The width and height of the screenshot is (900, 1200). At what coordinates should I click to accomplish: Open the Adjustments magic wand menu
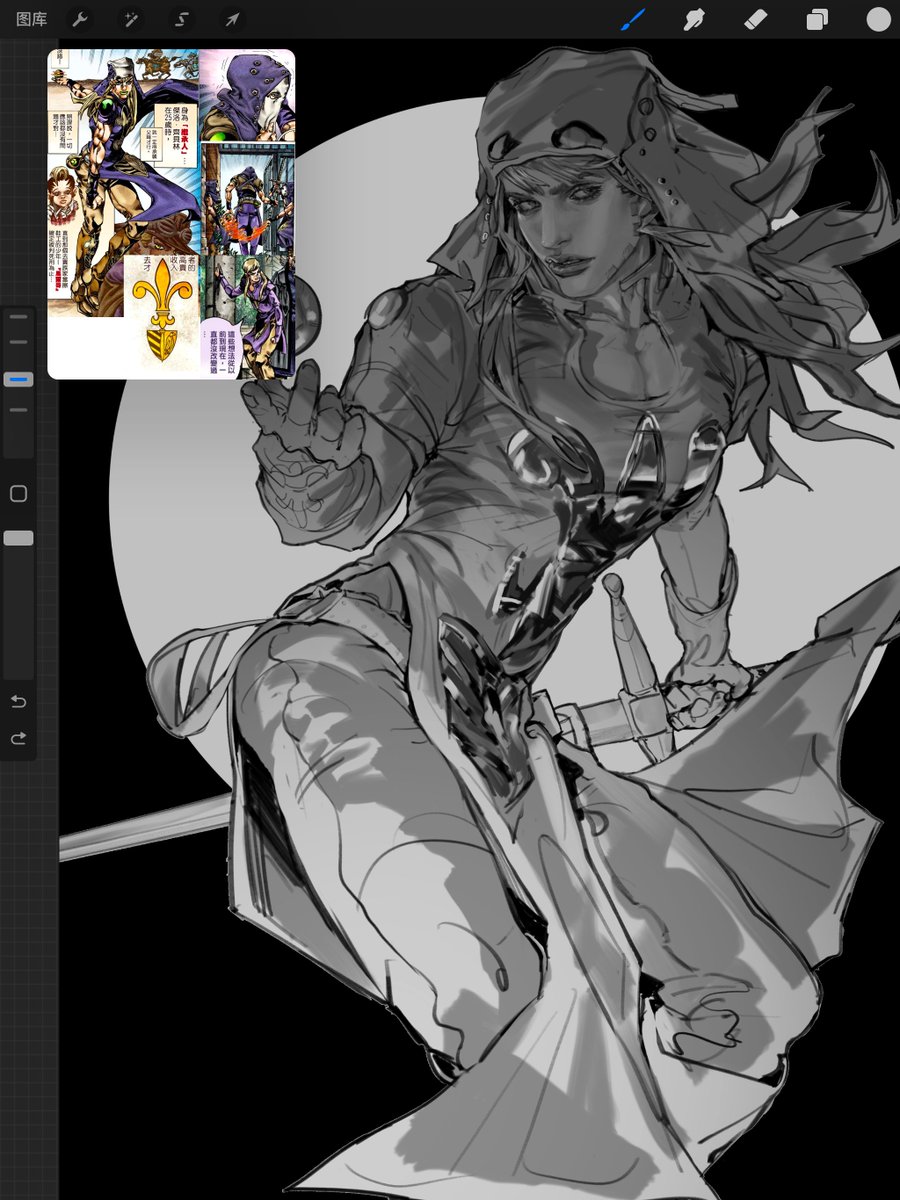pos(131,19)
